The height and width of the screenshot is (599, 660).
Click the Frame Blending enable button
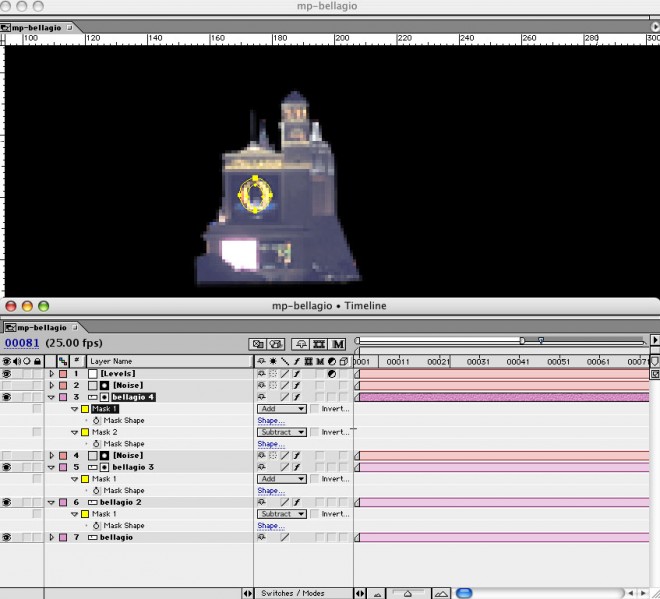pos(320,343)
